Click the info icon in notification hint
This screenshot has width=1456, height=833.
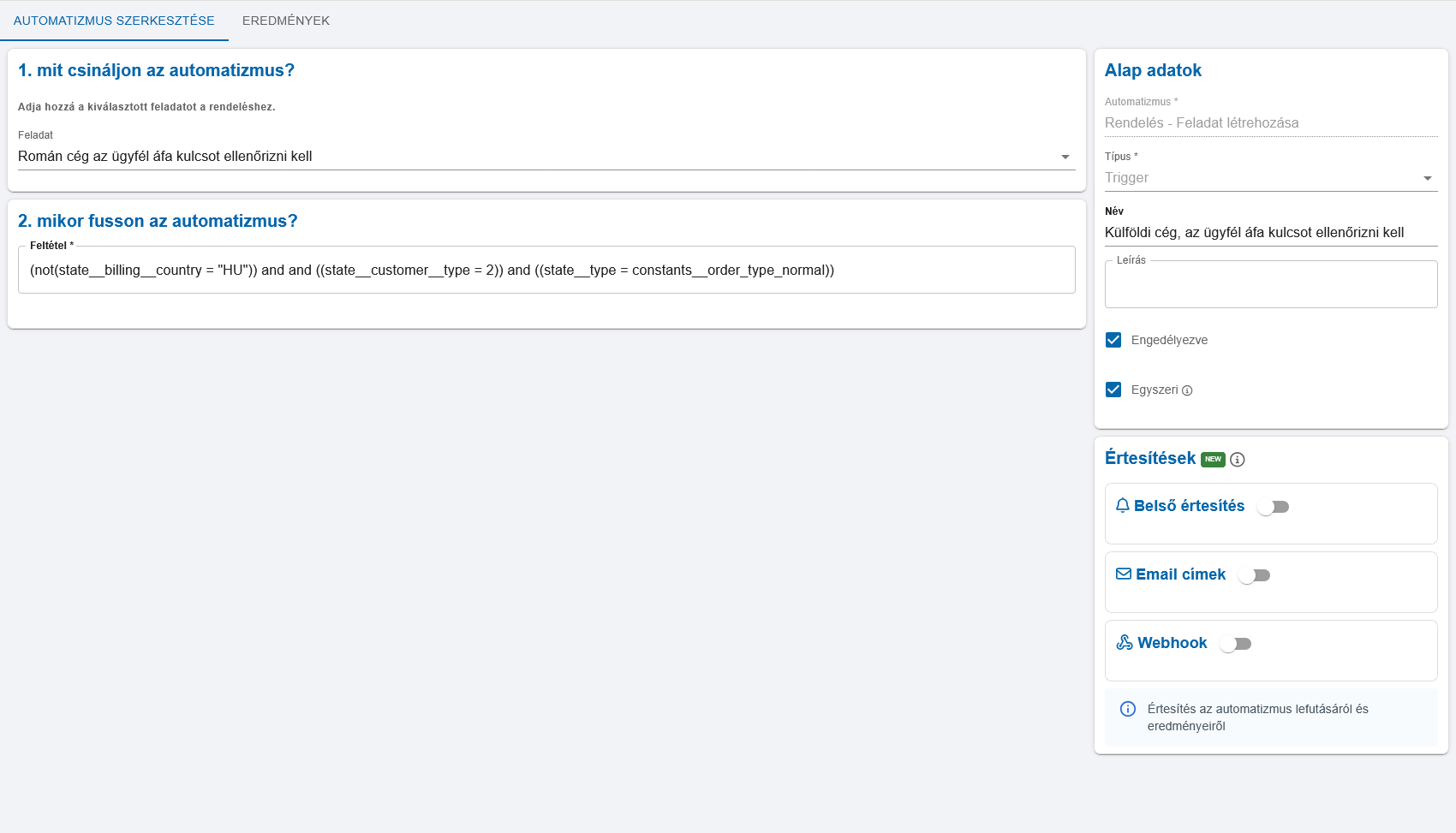coord(1128,709)
